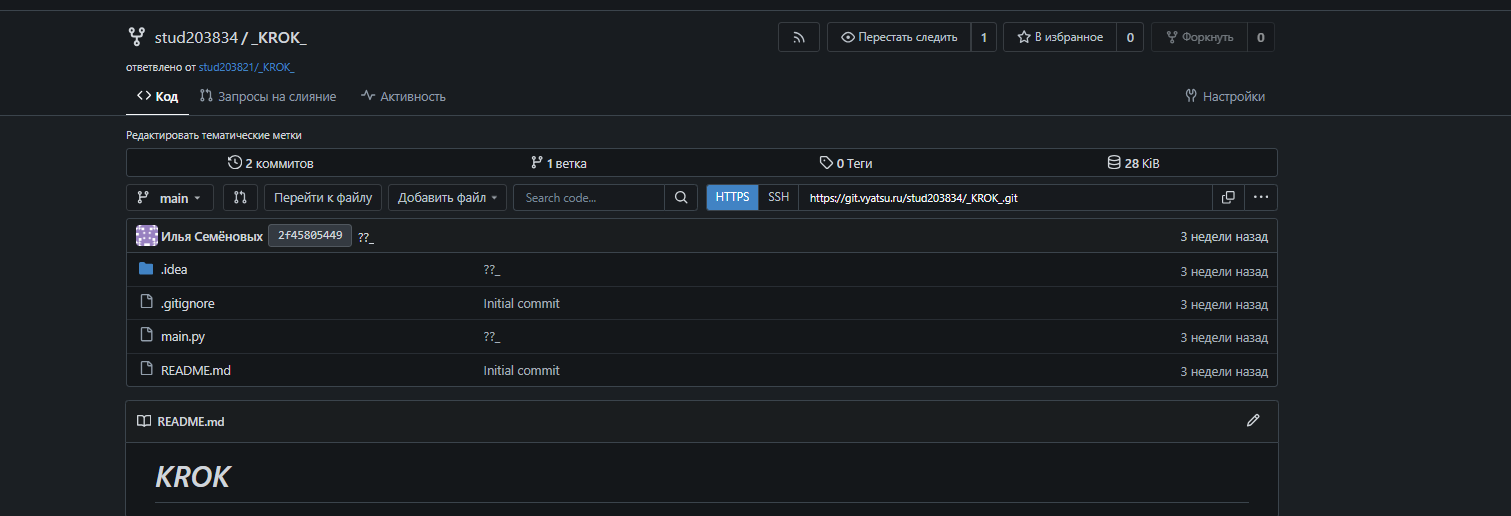The width and height of the screenshot is (1511, 516).
Task: Star the repo with В избранное
Action: click(x=1060, y=37)
